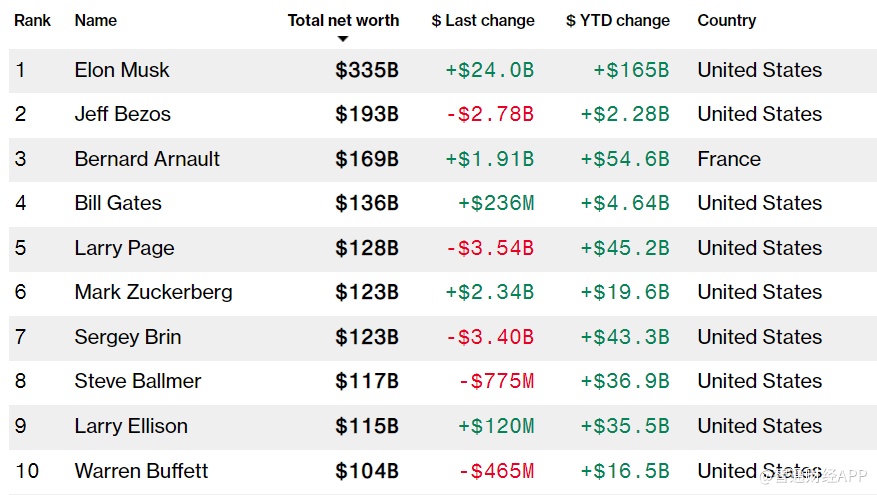Select the Jeff Bezos name link
The width and height of the screenshot is (877, 495).
coord(122,114)
